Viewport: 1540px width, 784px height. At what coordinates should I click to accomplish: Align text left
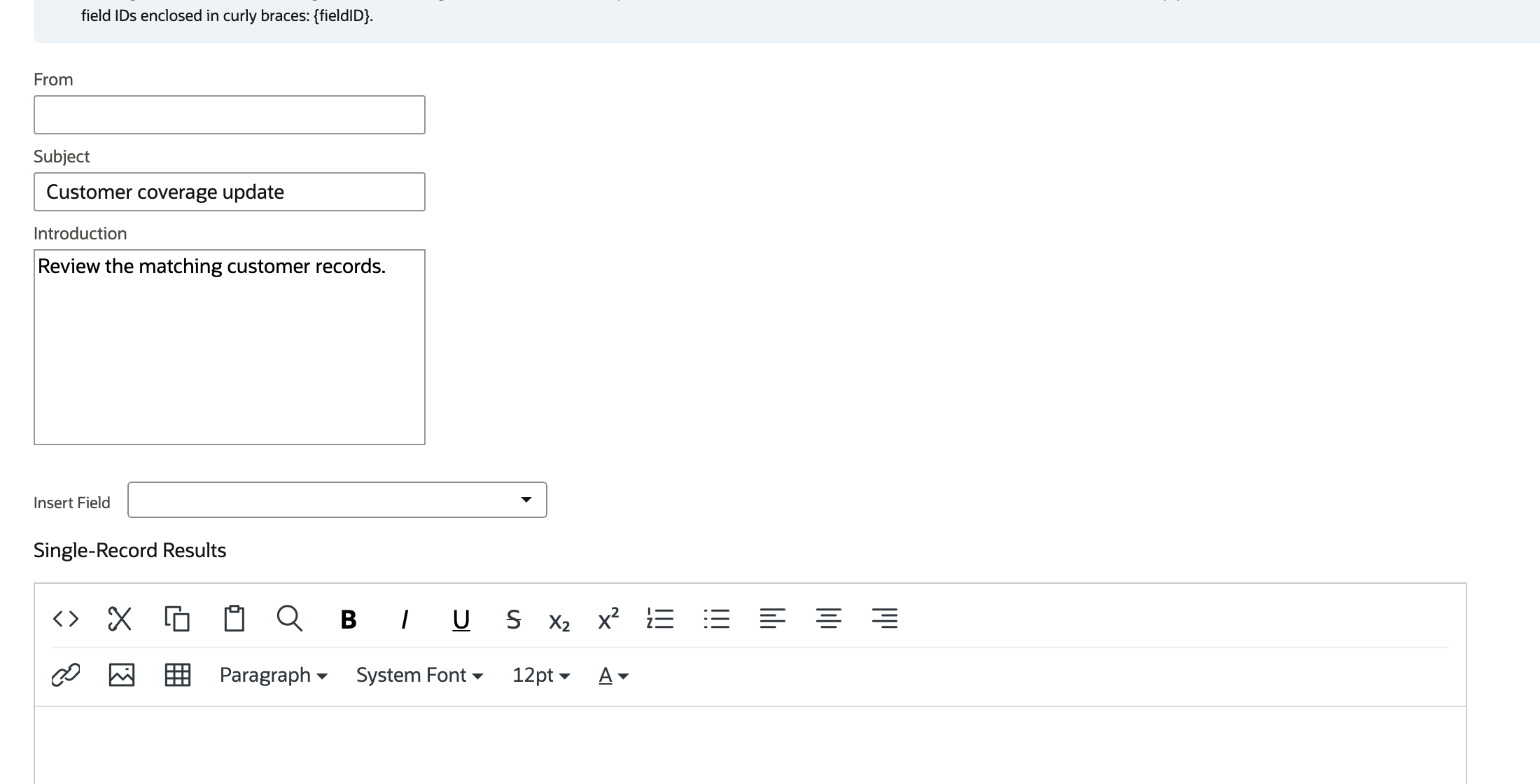(772, 619)
